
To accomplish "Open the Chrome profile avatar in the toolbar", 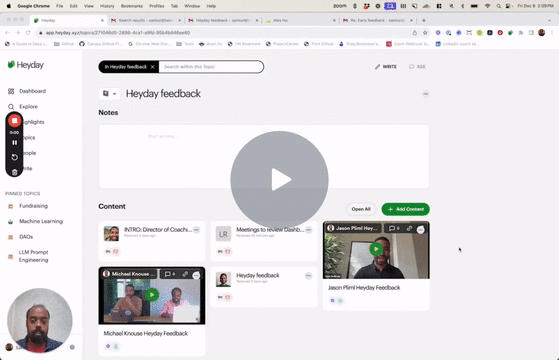I will pyautogui.click(x=542, y=33).
